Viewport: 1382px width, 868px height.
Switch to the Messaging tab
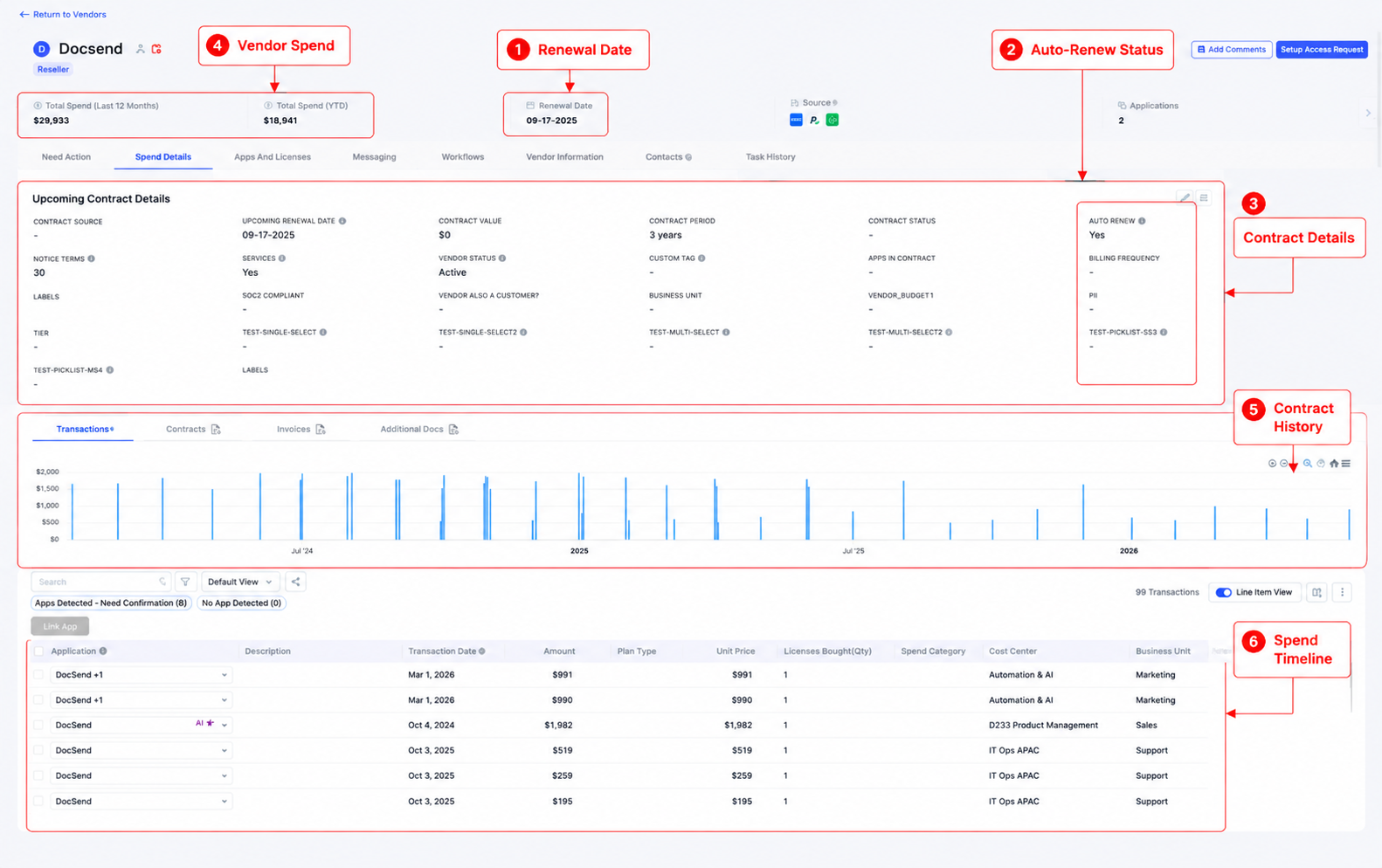point(374,157)
